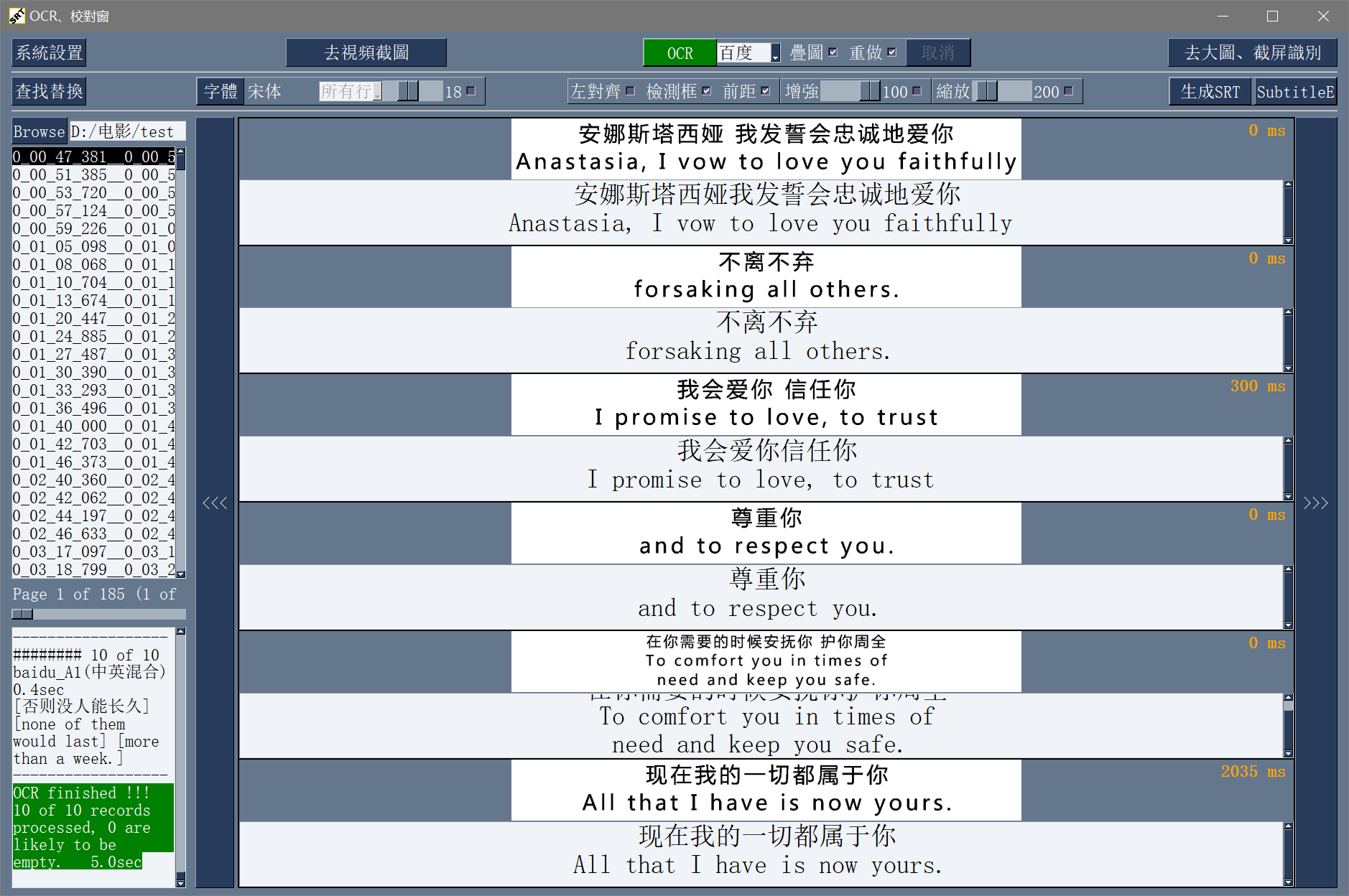Click file list scrollbar down arrow
Screen dimensions: 1349x896
click(x=181, y=574)
